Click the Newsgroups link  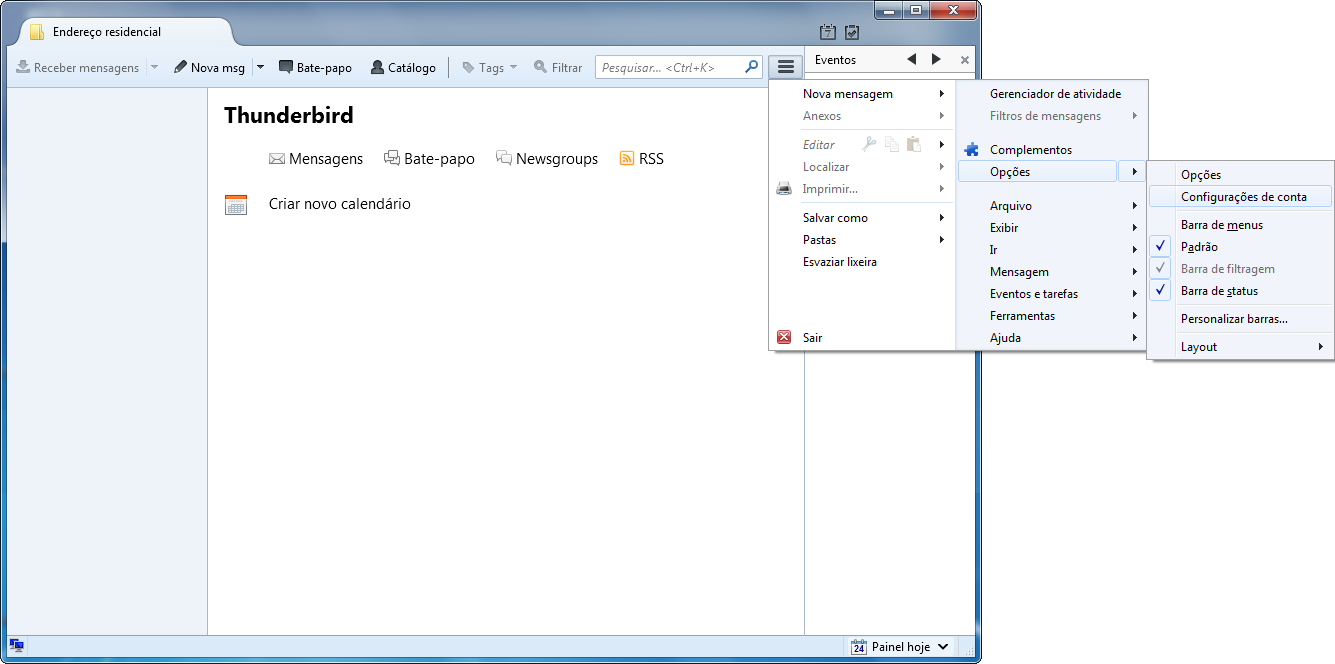coord(547,159)
